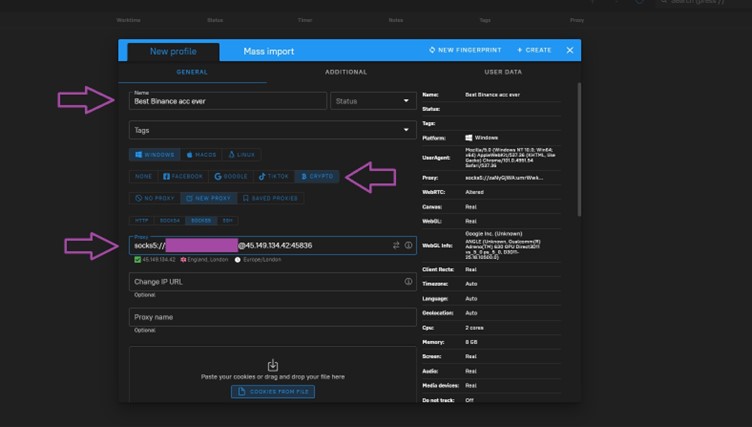
Task: Pick the Linux platform option
Action: (x=243, y=155)
